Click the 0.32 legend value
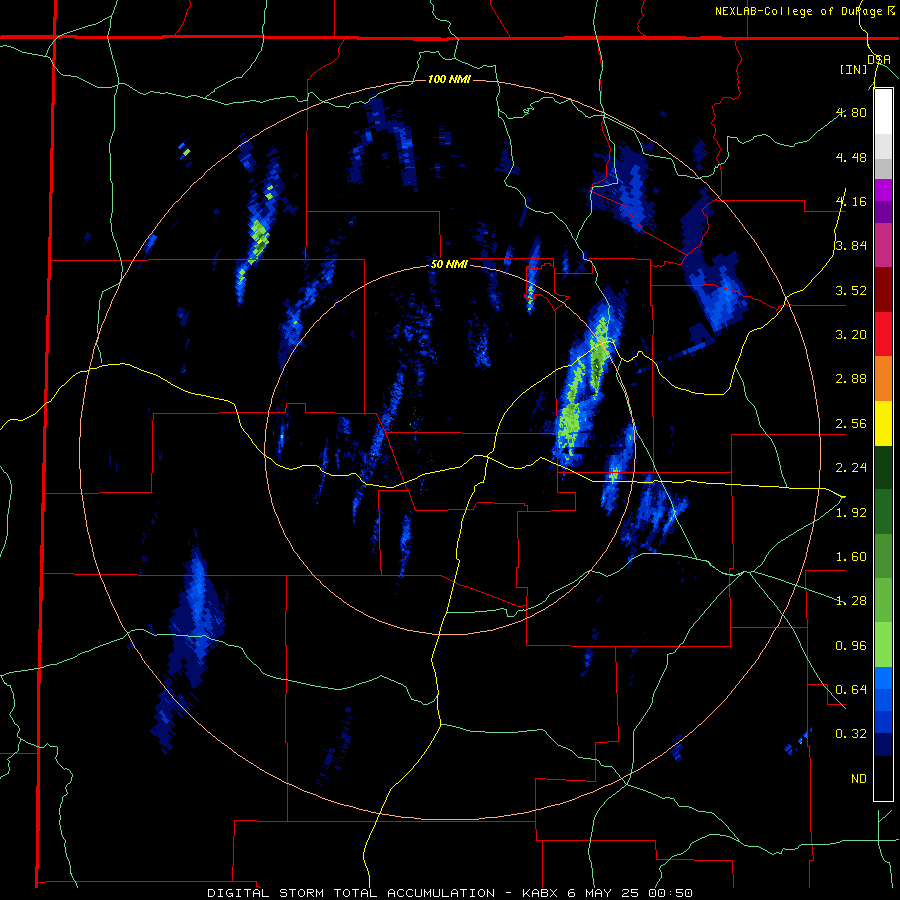 851,734
